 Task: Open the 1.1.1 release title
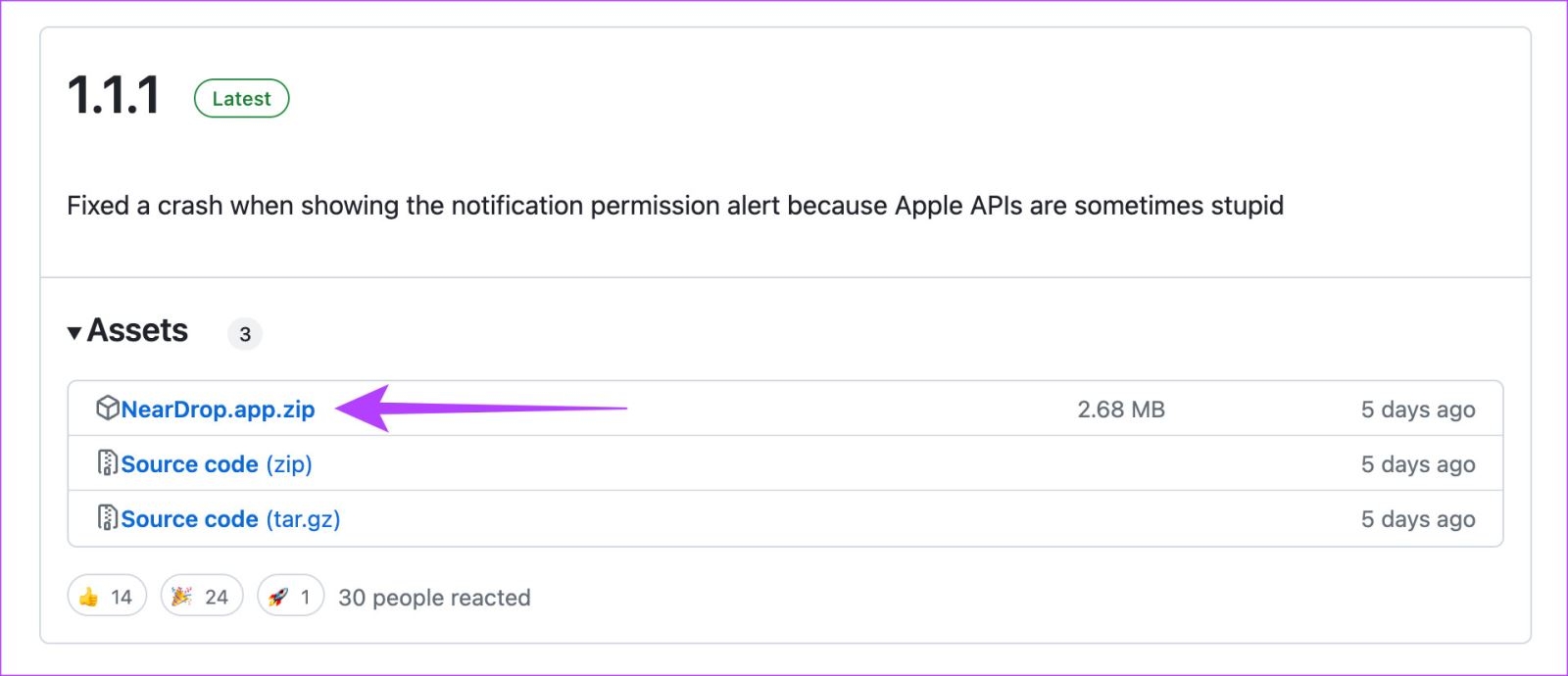114,96
